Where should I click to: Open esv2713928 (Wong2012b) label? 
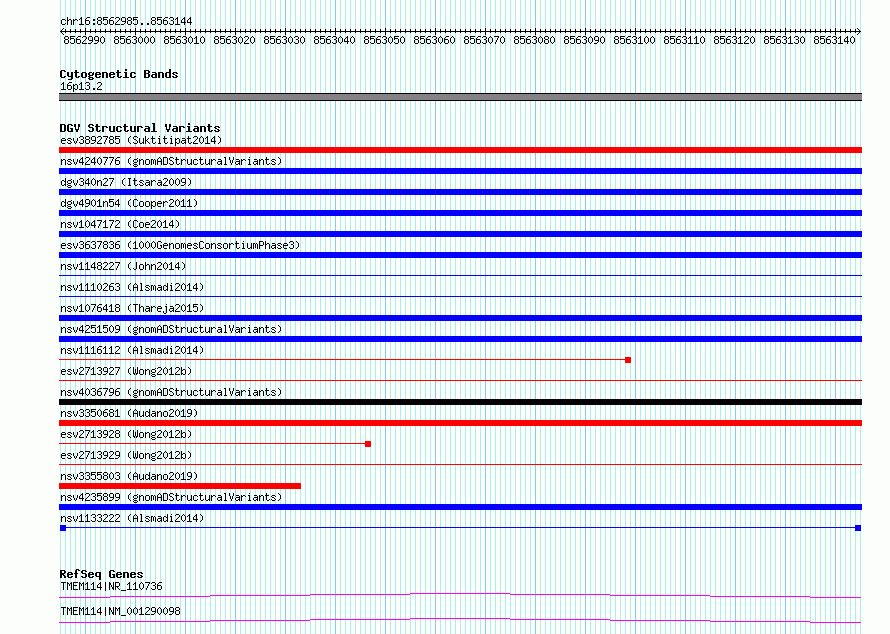pyautogui.click(x=126, y=434)
